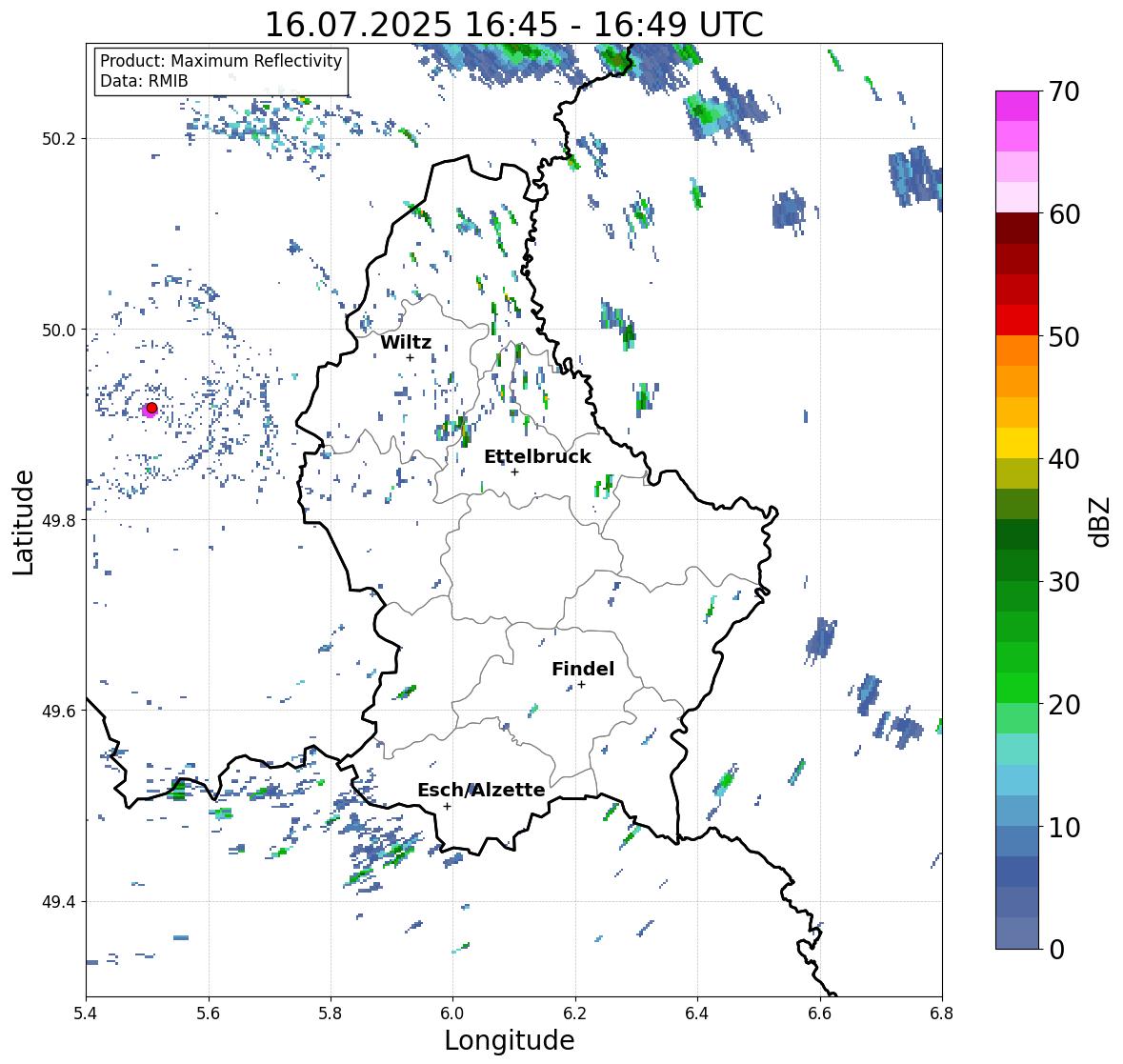Click the title "16.07.2025 16:45 - 16:49 UTC"

point(514,25)
